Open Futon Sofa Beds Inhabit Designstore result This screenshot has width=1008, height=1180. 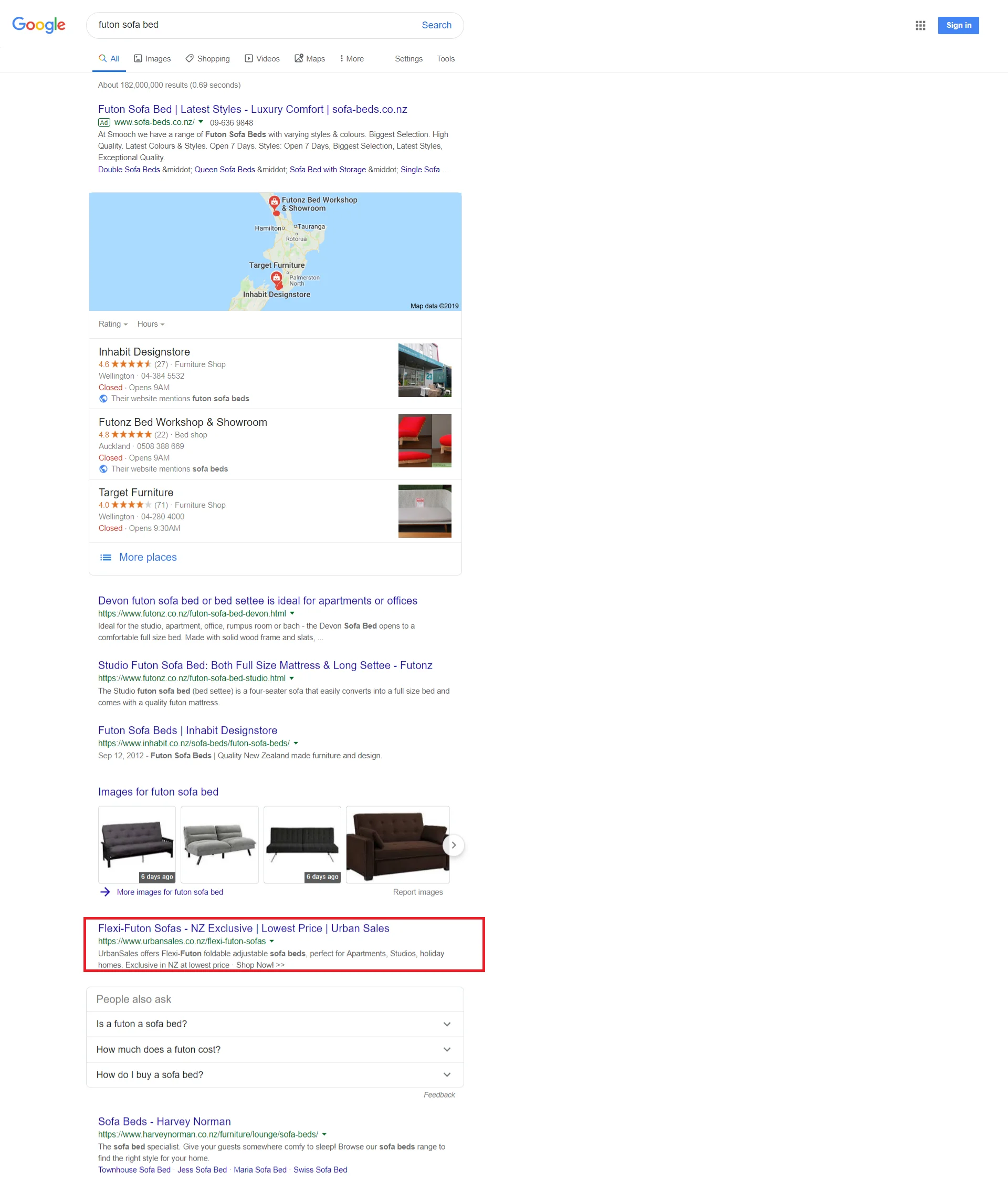(187, 730)
